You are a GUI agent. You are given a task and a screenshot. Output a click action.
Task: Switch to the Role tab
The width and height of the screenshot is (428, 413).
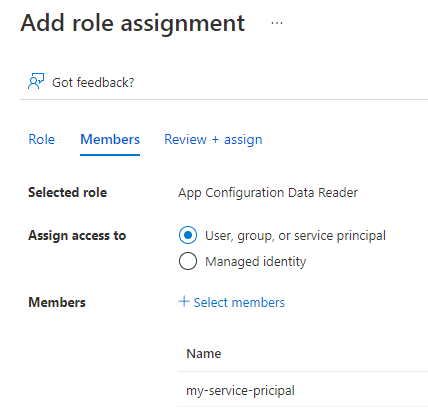click(42, 139)
